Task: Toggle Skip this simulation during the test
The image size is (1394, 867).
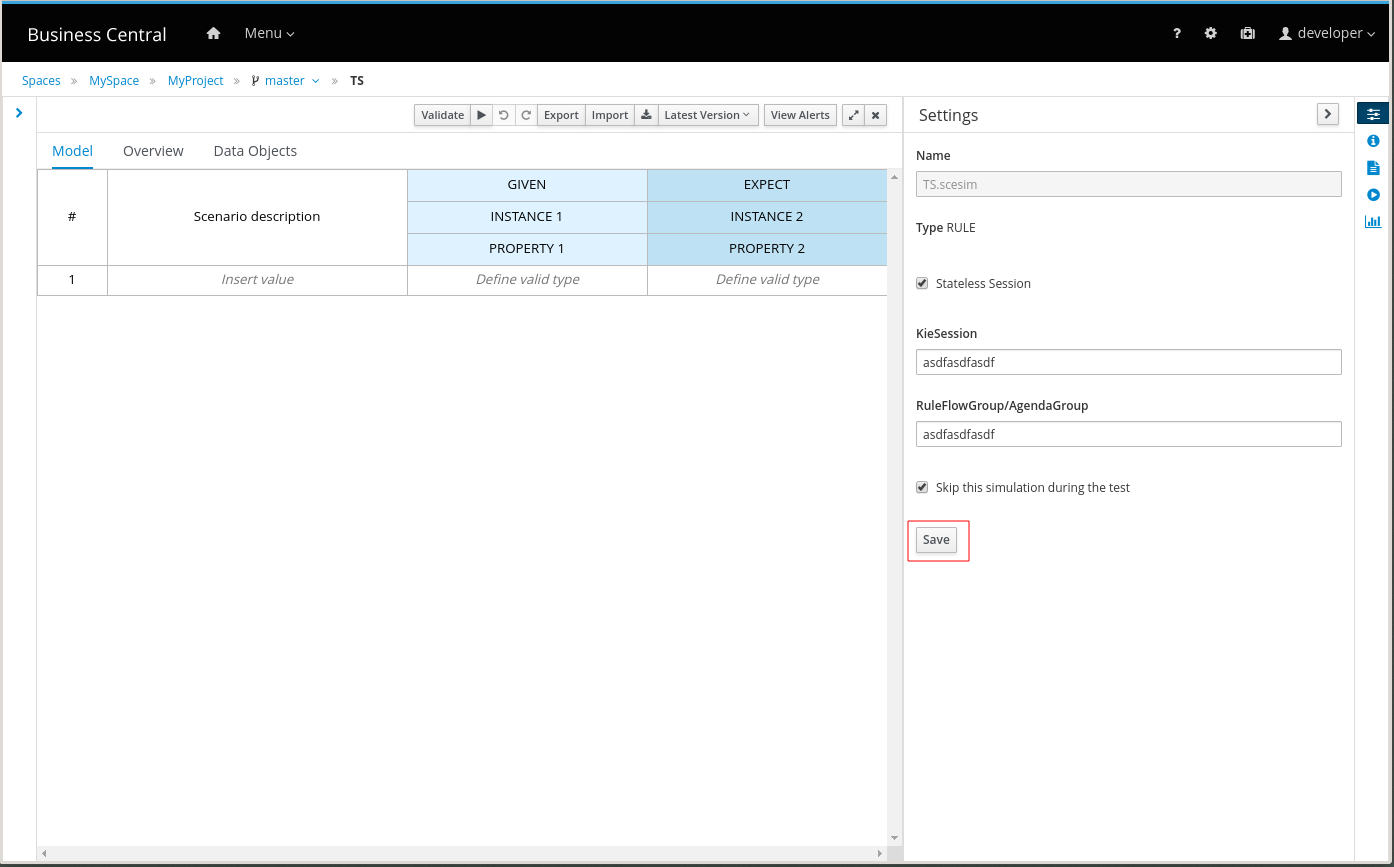Action: point(922,488)
